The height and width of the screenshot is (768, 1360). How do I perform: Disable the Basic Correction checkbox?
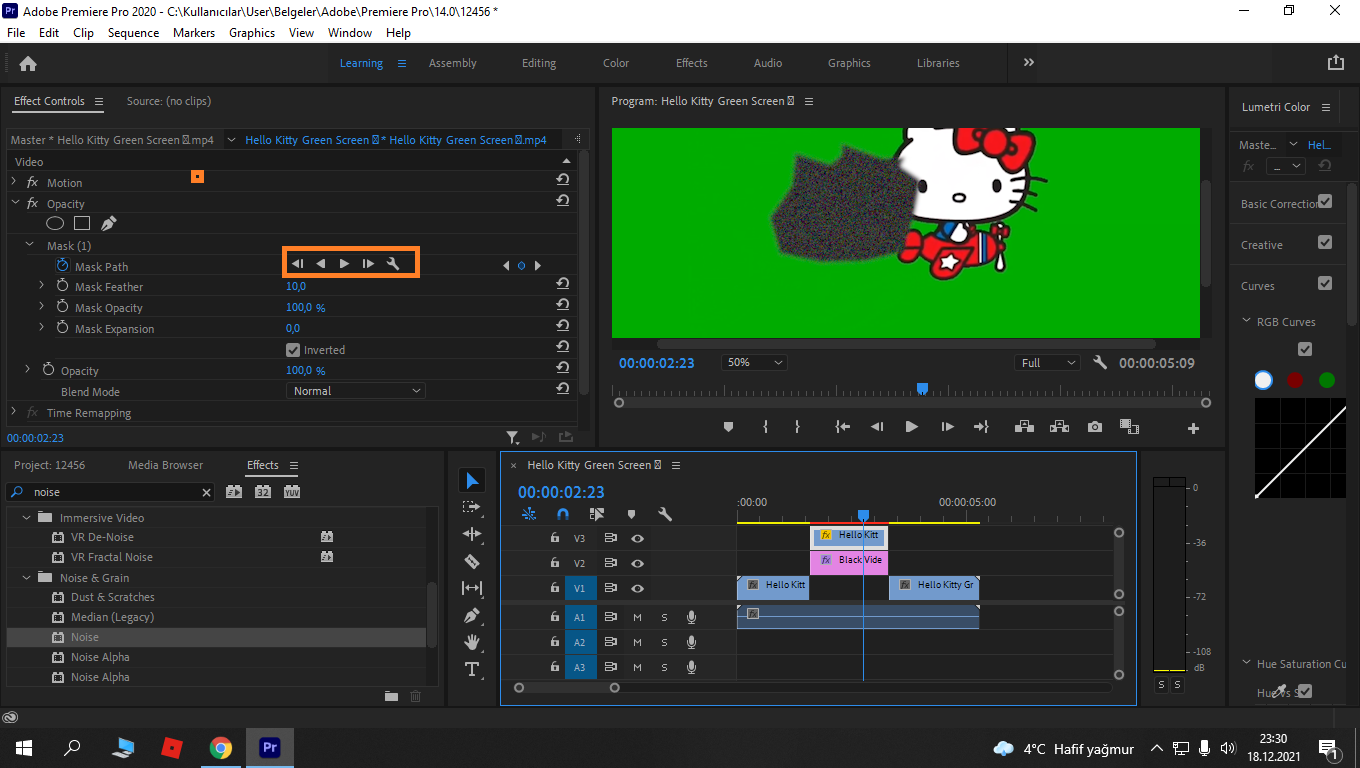pos(1325,202)
